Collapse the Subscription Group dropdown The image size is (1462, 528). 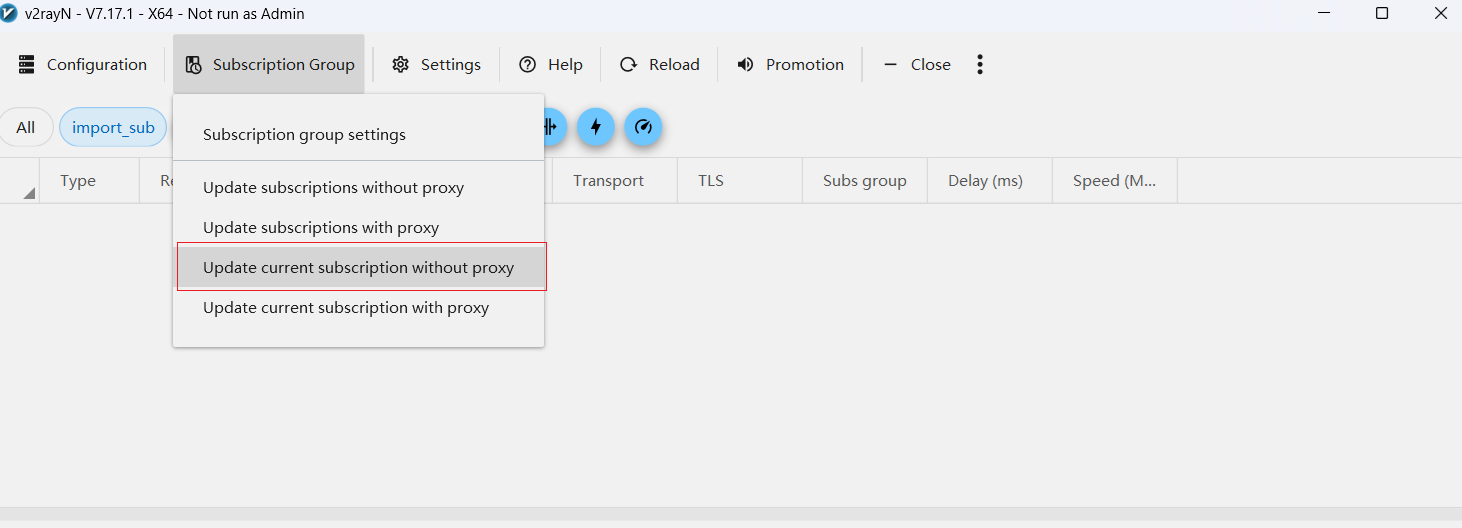(269, 65)
